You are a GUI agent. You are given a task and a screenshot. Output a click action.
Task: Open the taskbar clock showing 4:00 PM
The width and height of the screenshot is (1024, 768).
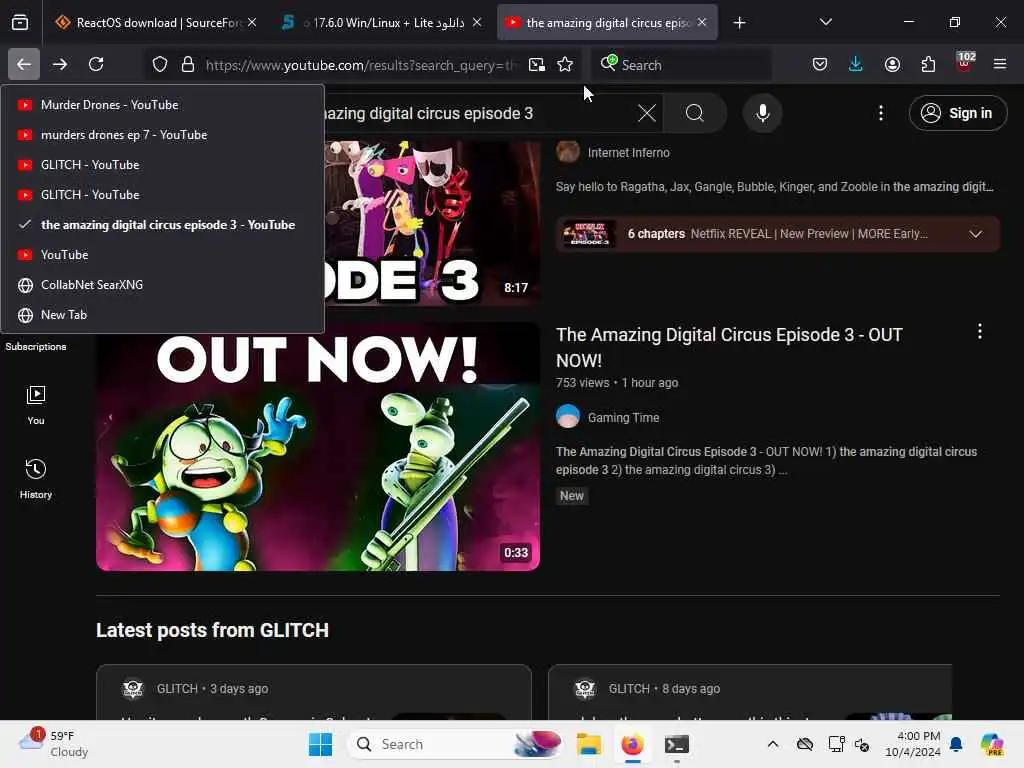[x=912, y=744]
